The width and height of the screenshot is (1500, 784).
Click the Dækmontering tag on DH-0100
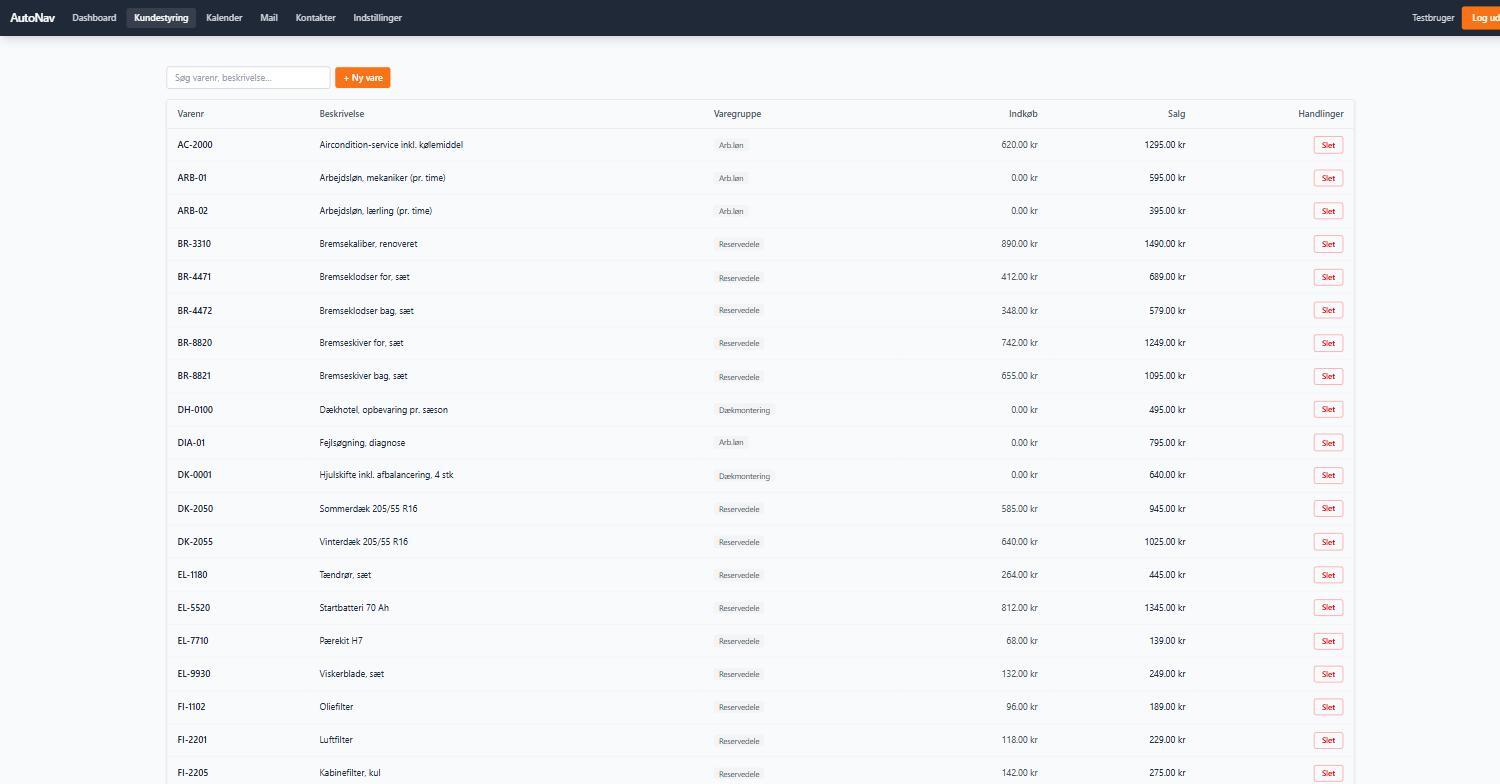point(744,410)
